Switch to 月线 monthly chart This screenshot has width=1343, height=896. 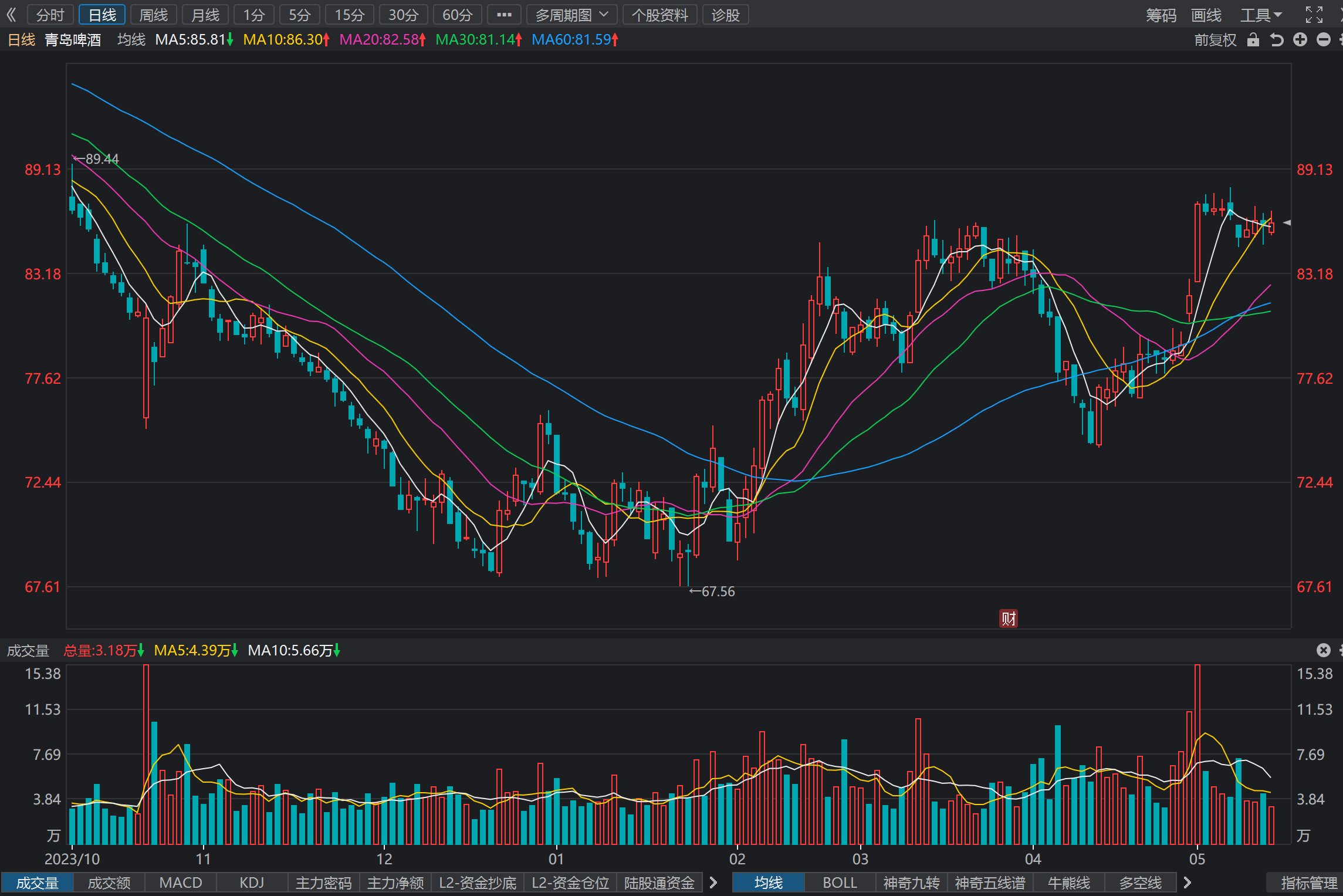(205, 15)
